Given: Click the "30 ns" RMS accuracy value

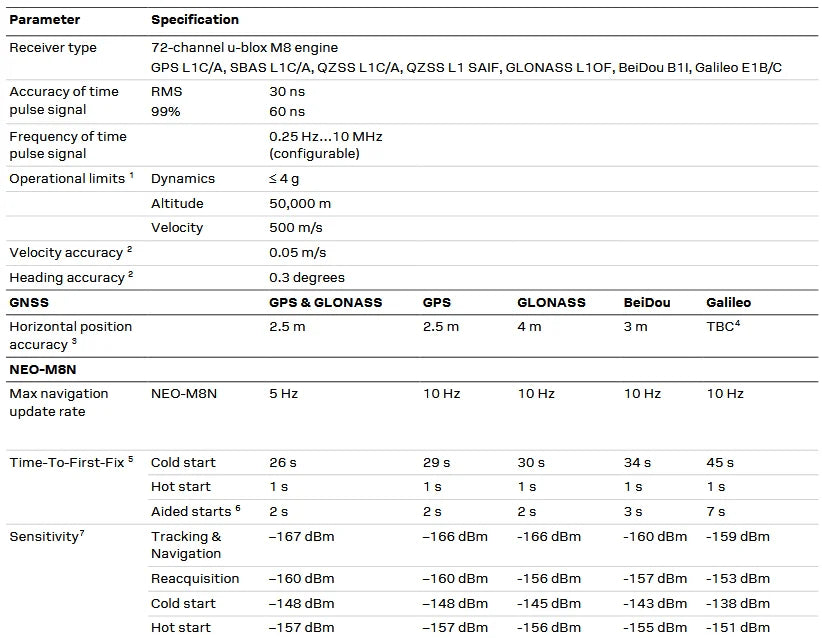Looking at the screenshot, I should point(287,92).
